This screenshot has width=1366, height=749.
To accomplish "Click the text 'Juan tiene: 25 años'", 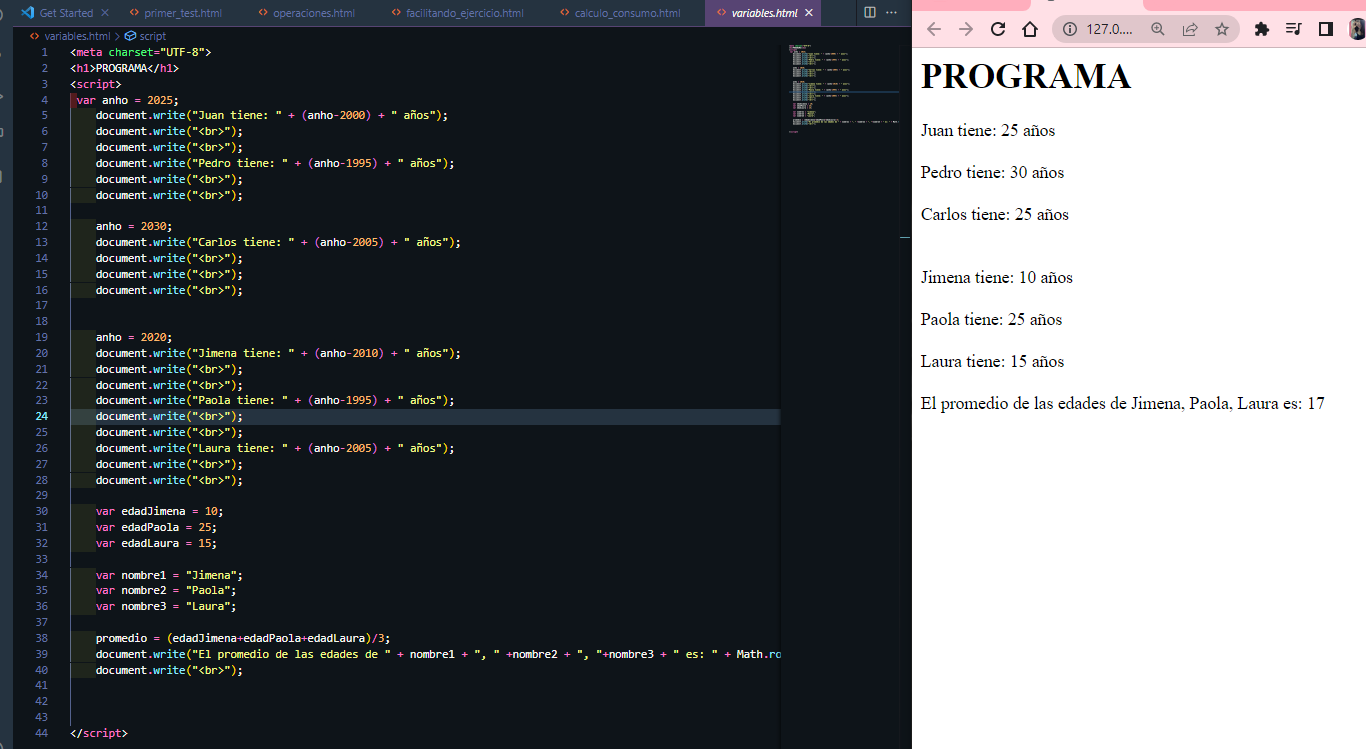I will (988, 130).
